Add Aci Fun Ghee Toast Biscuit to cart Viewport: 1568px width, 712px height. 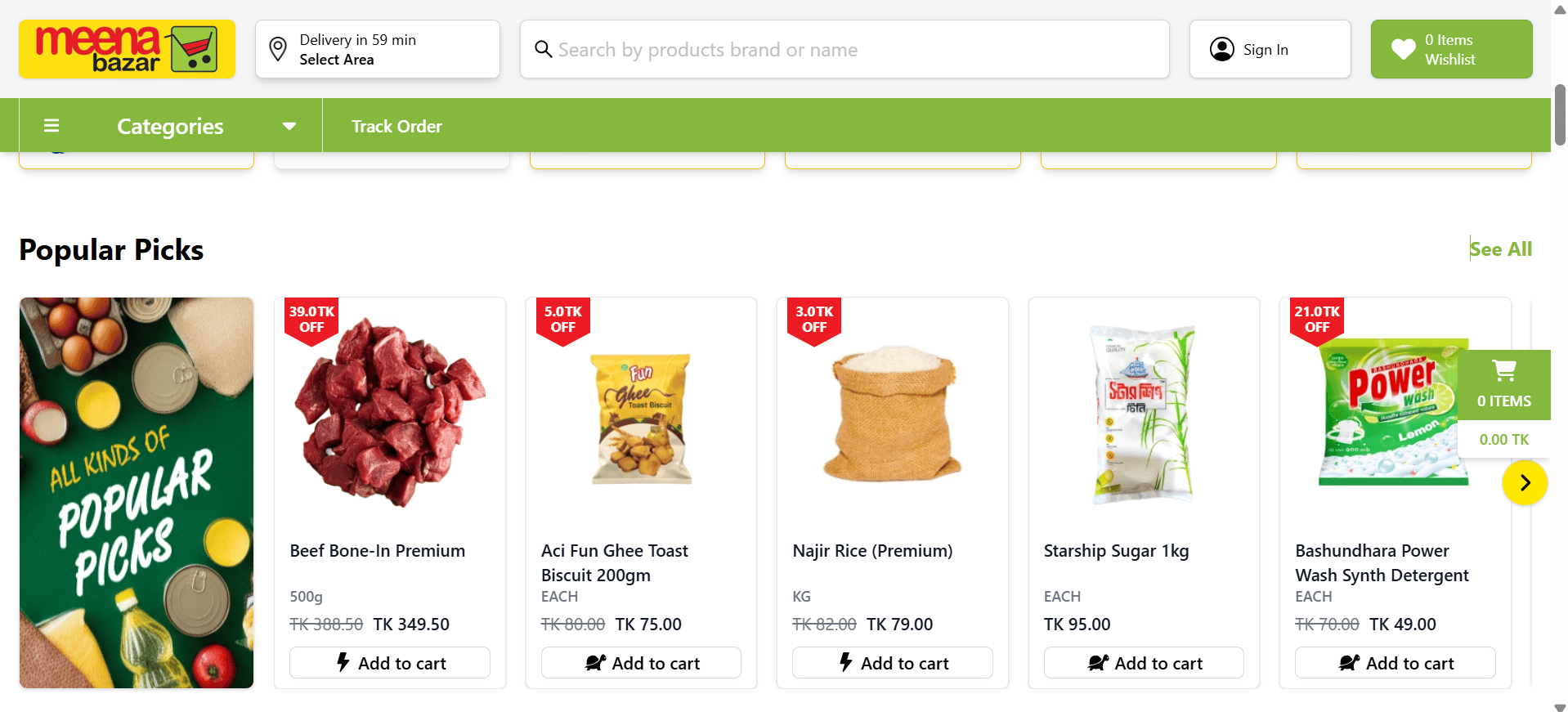[x=641, y=663]
